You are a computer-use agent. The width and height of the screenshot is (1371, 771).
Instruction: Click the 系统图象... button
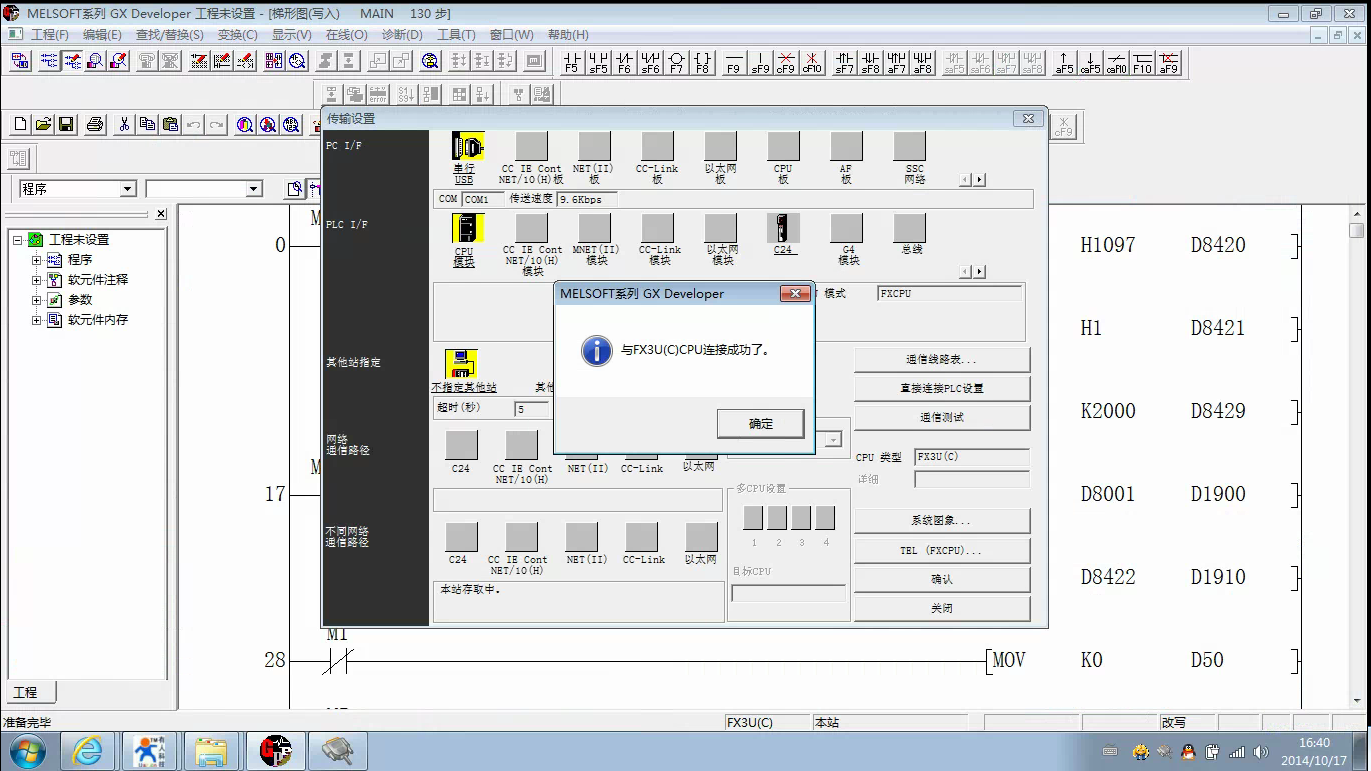(942, 521)
